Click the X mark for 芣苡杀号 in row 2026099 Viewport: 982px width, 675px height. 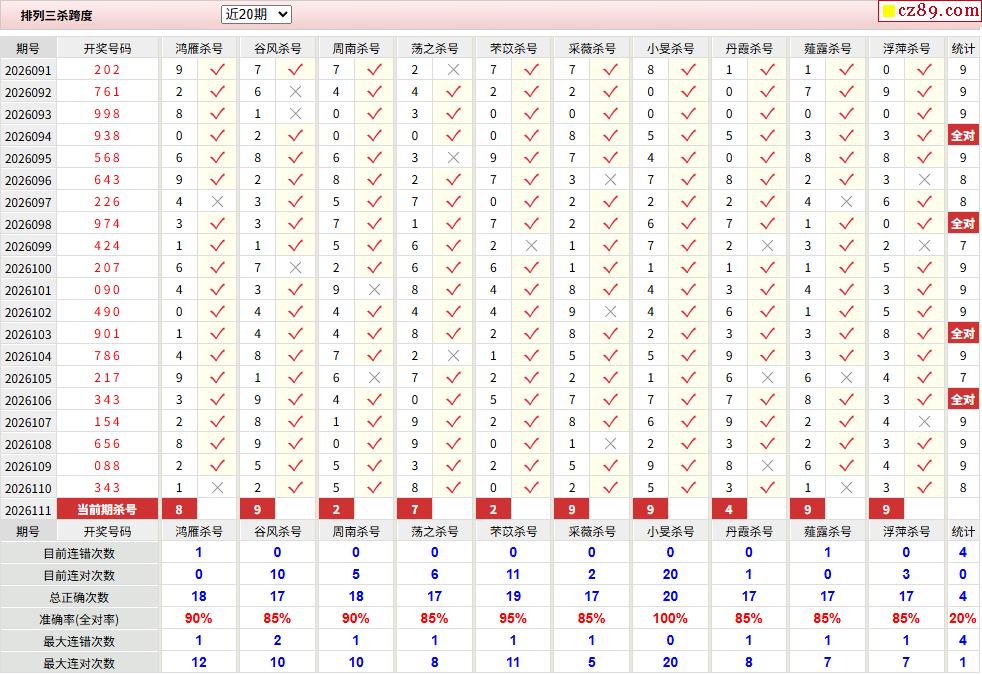tap(532, 246)
